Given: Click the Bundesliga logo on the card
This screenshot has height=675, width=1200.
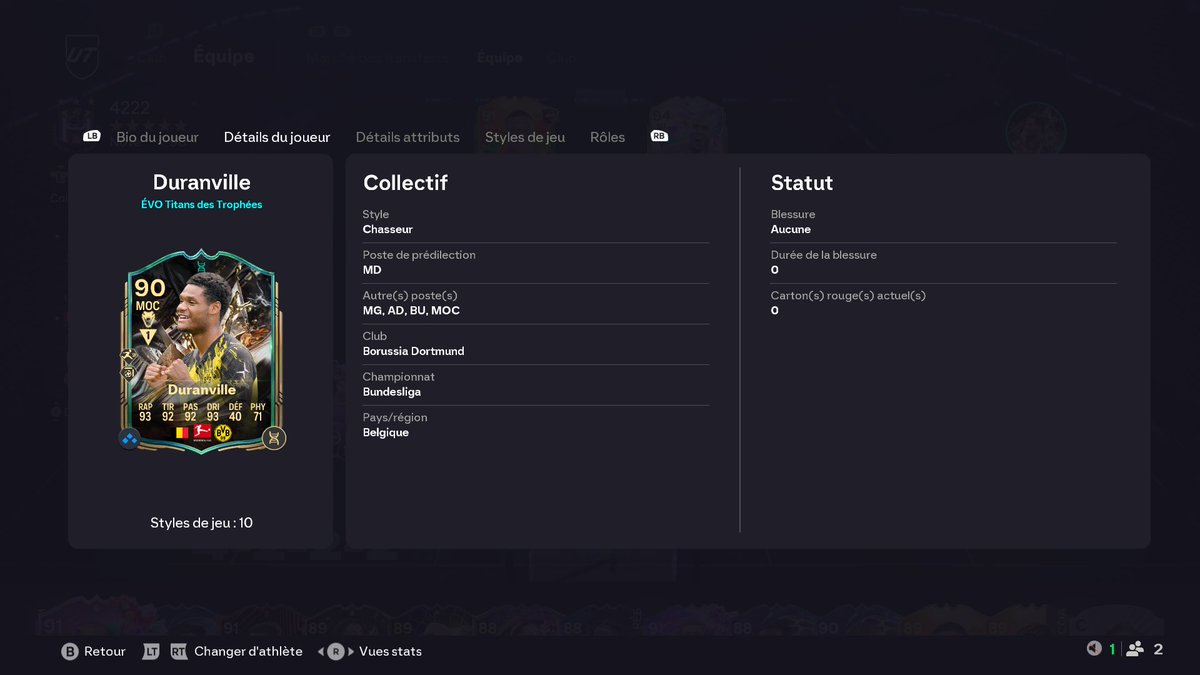Looking at the screenshot, I should pos(202,433).
